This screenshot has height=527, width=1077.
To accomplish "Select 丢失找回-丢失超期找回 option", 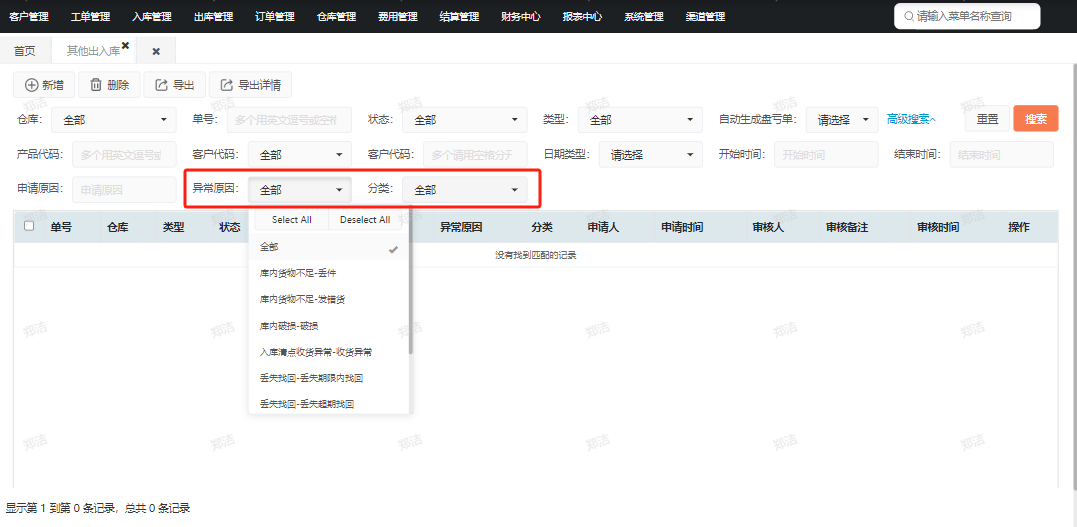I will coord(329,404).
